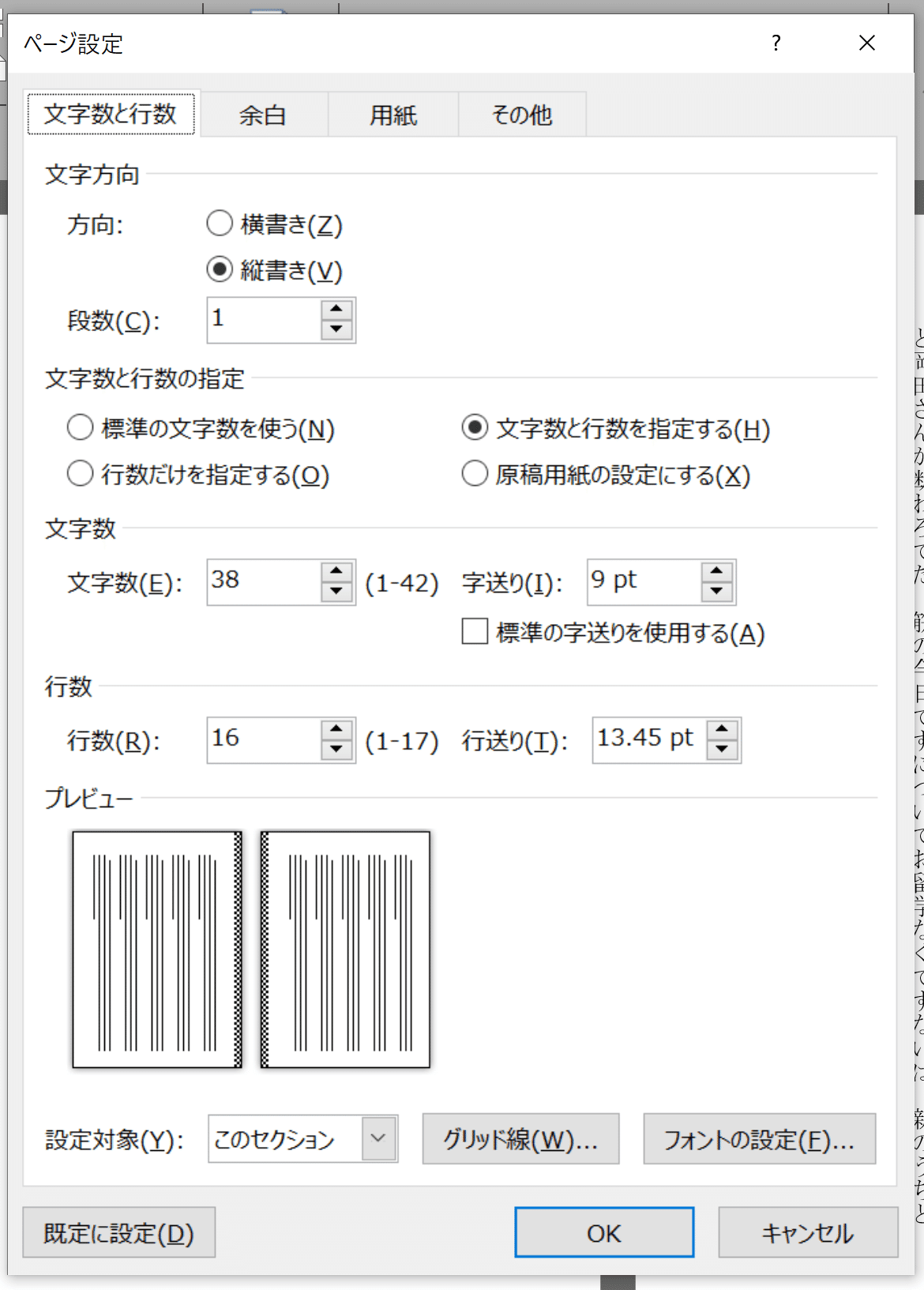Screen dimensions: 924x1290
Task: Click the キャンセル button
Action: (808, 1232)
